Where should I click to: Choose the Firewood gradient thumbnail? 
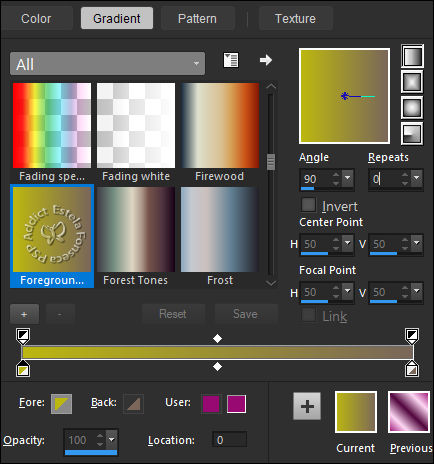point(220,126)
